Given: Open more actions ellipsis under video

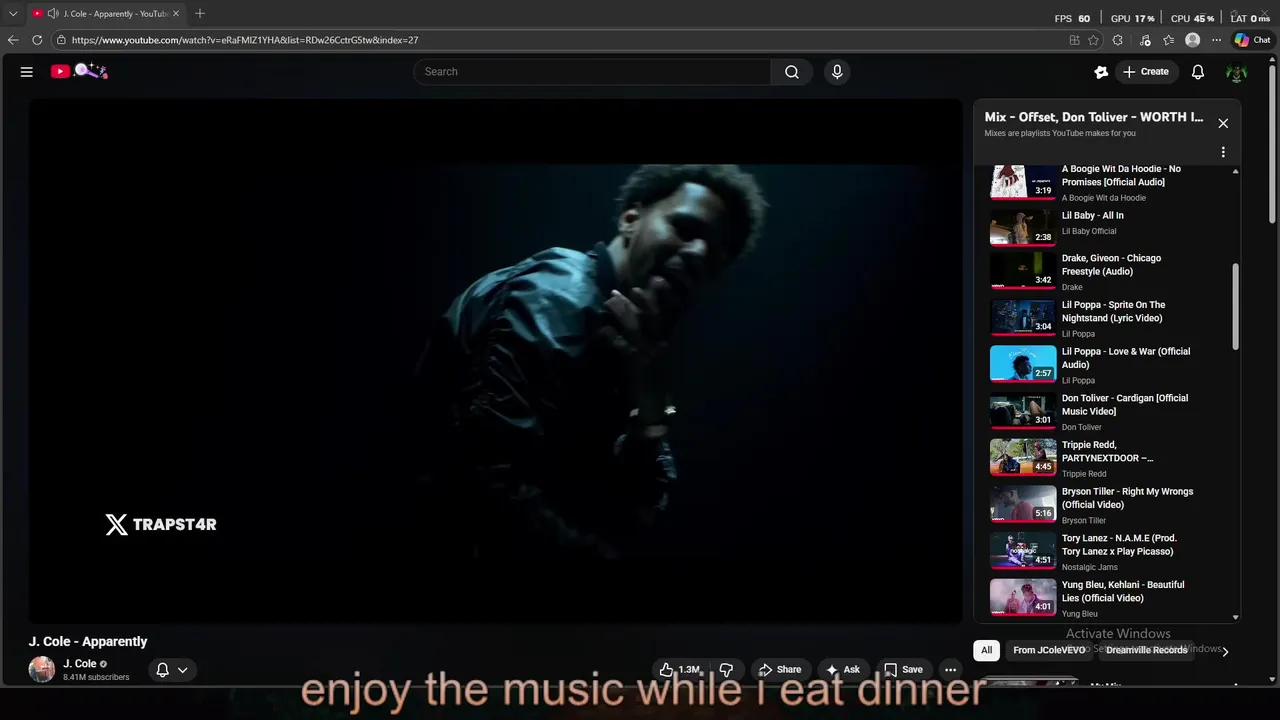Looking at the screenshot, I should (x=951, y=670).
